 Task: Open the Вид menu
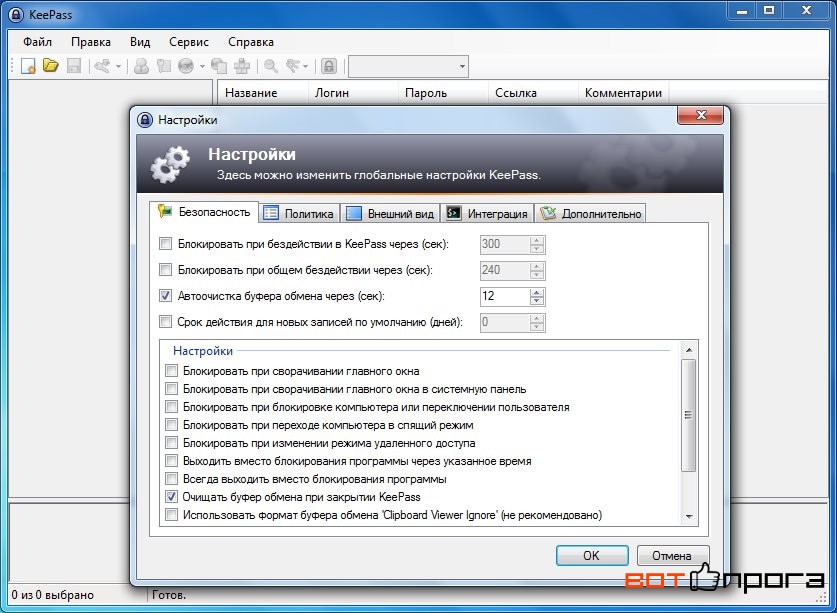click(140, 42)
